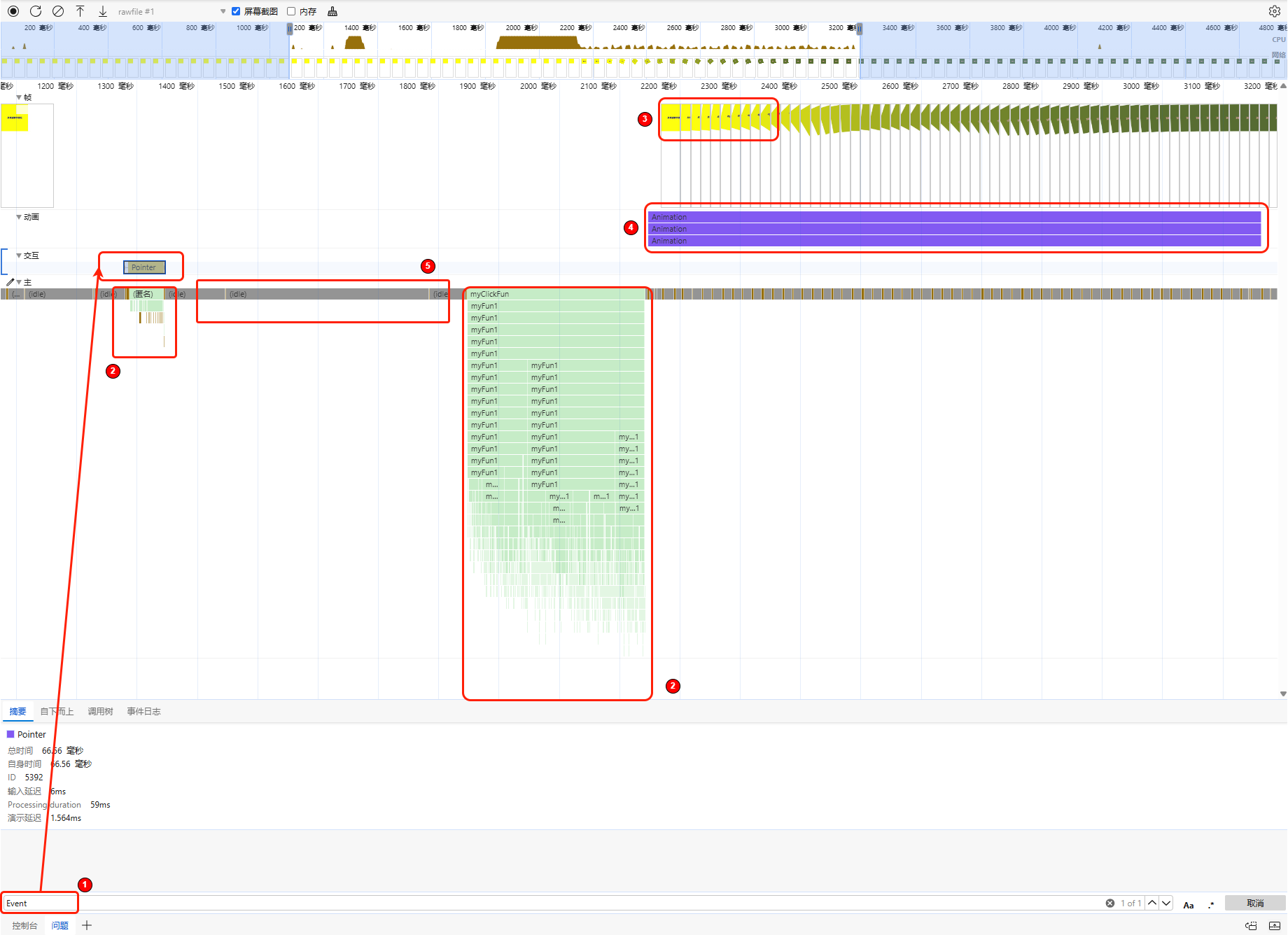The image size is (1288, 935).
Task: Select the first yellow frame thumbnail at left
Action: pos(14,118)
